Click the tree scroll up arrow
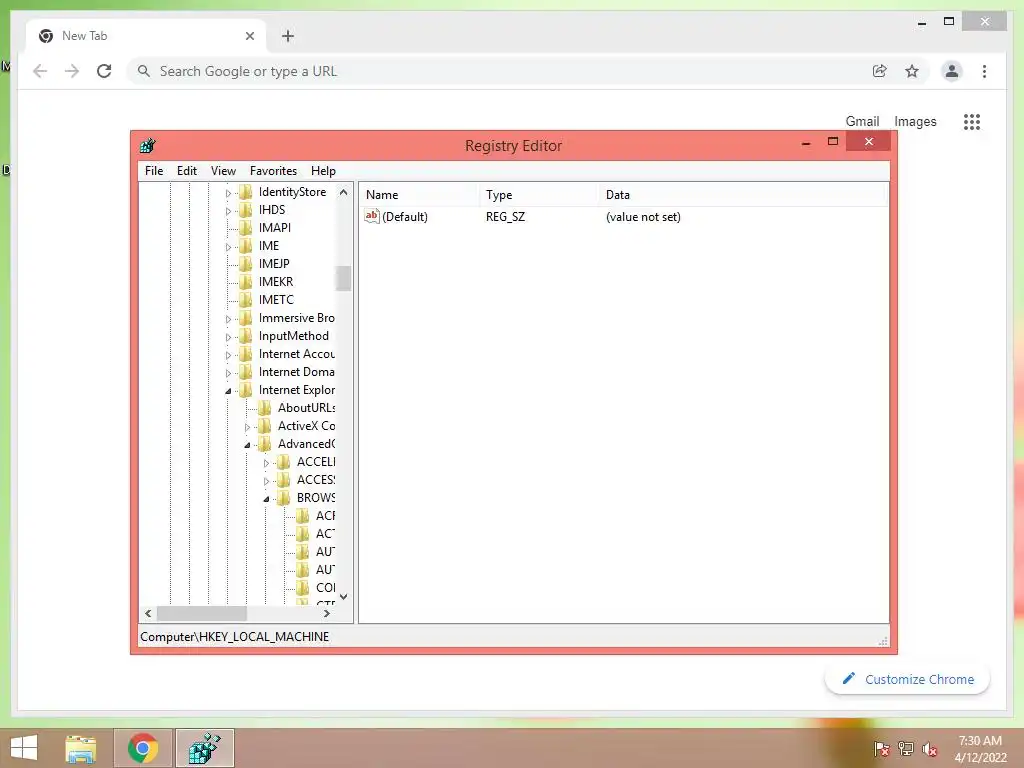1024x768 pixels. pos(344,192)
